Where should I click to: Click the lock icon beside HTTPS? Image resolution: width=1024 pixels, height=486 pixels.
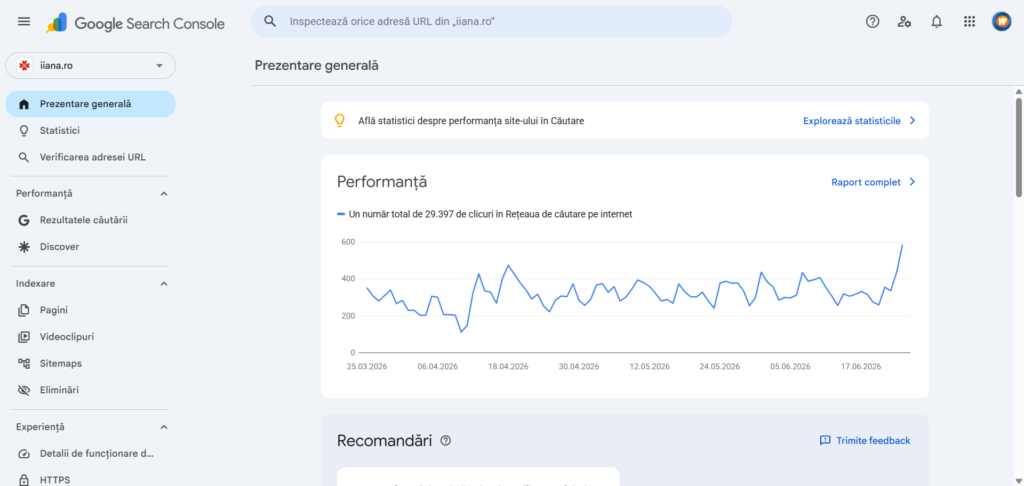24,480
